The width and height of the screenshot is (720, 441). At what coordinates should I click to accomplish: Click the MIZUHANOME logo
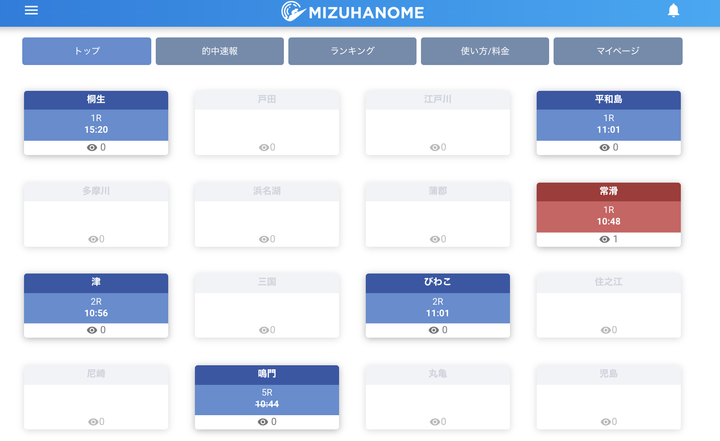(x=353, y=12)
